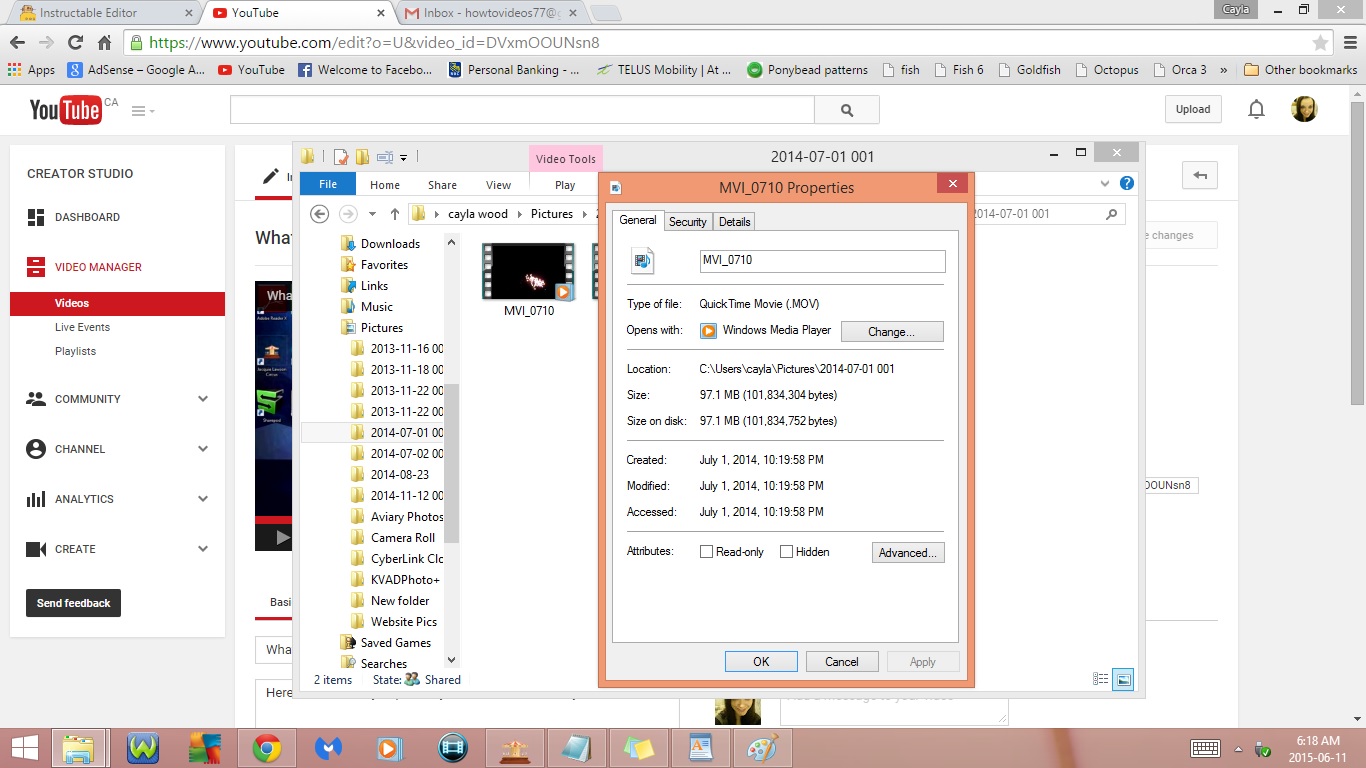Viewport: 1366px width, 768px height.
Task: Expand the Community section in Creator Studio
Action: [x=203, y=399]
